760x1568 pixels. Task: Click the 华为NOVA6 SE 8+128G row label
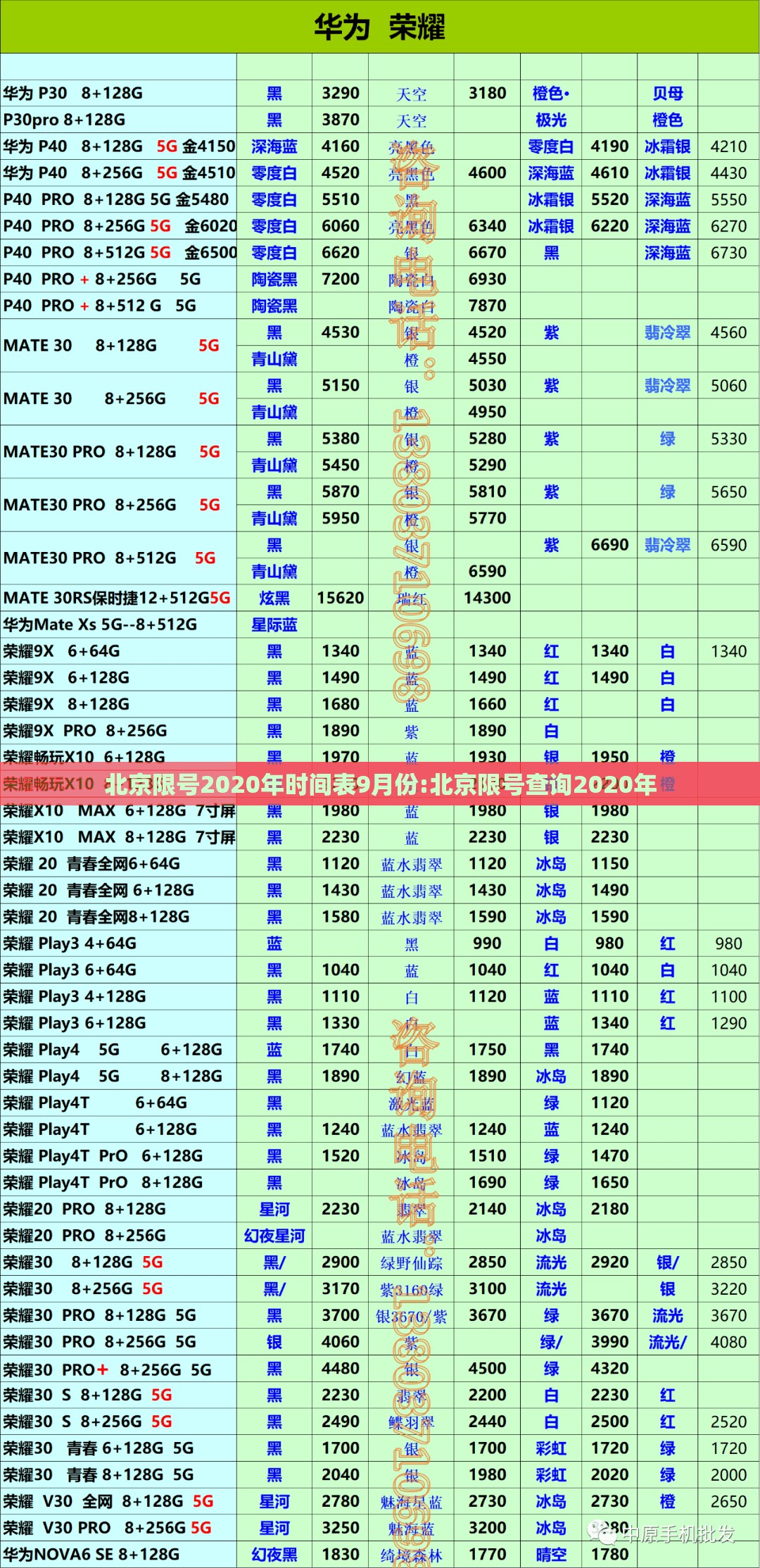[x=91, y=1554]
